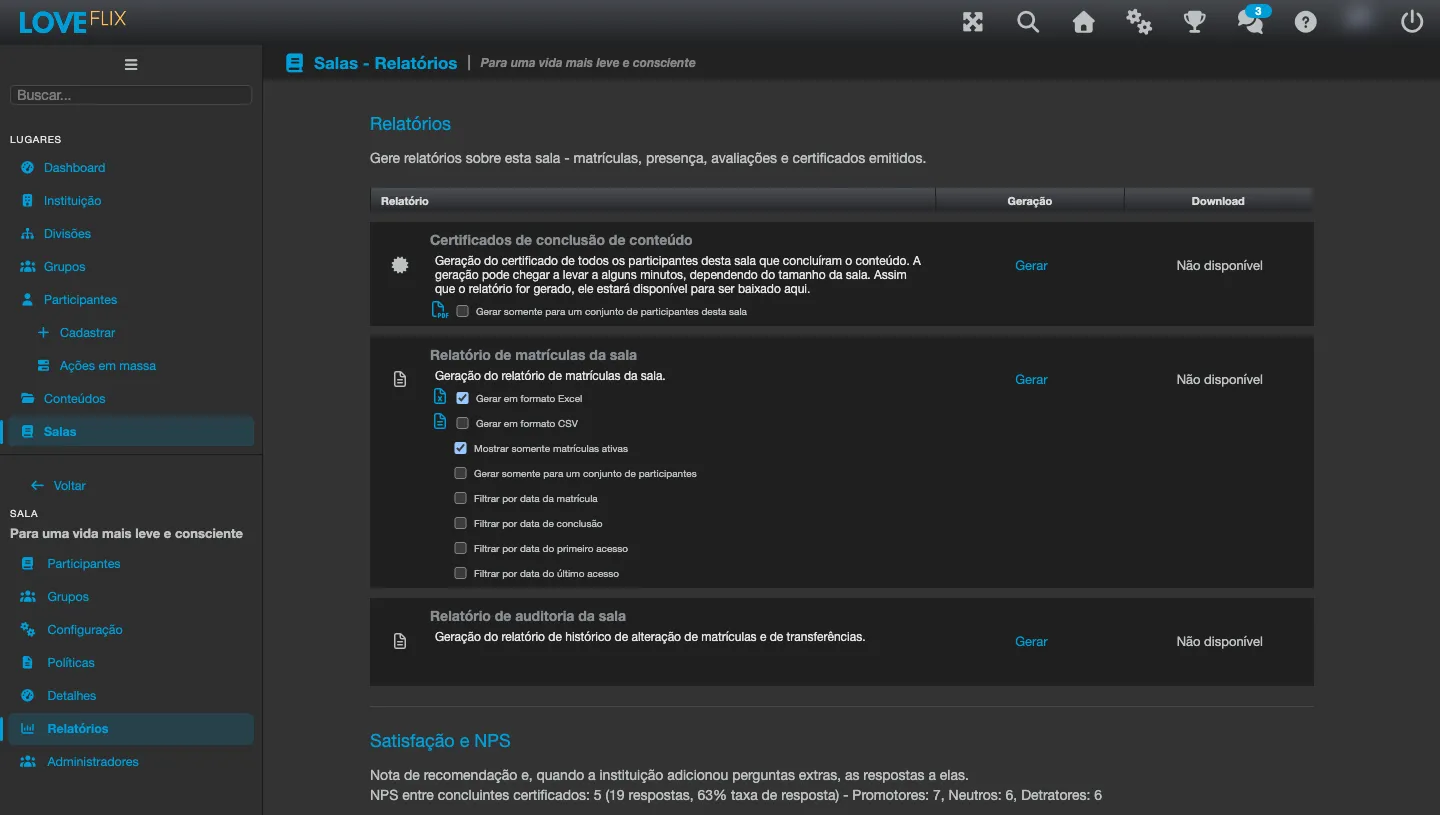
Task: Click the LOVEFLIX logo
Action: click(72, 21)
